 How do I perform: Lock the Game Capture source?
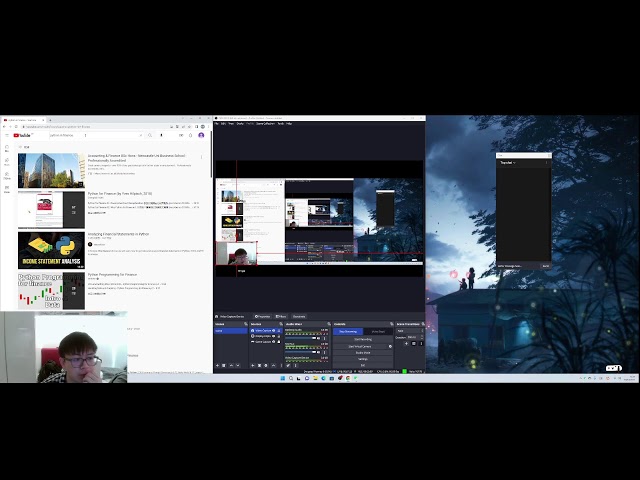tap(279, 342)
